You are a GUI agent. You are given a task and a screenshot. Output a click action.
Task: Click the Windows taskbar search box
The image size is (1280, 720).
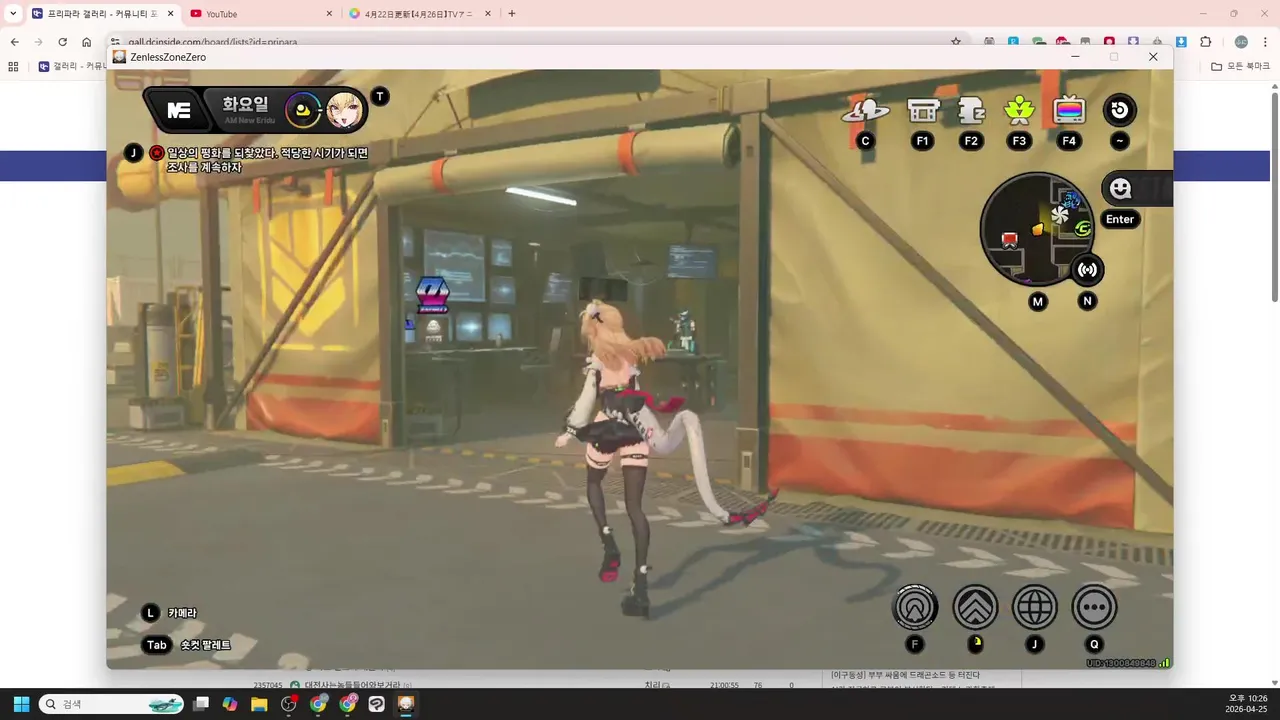[x=113, y=704]
